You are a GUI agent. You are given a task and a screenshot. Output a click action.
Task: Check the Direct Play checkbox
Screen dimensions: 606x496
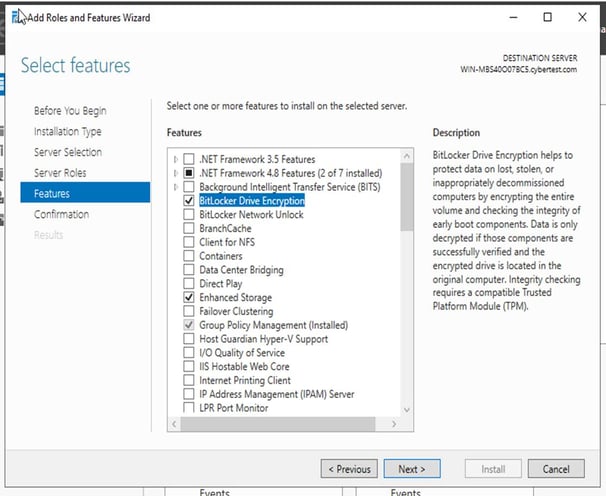[x=189, y=283]
